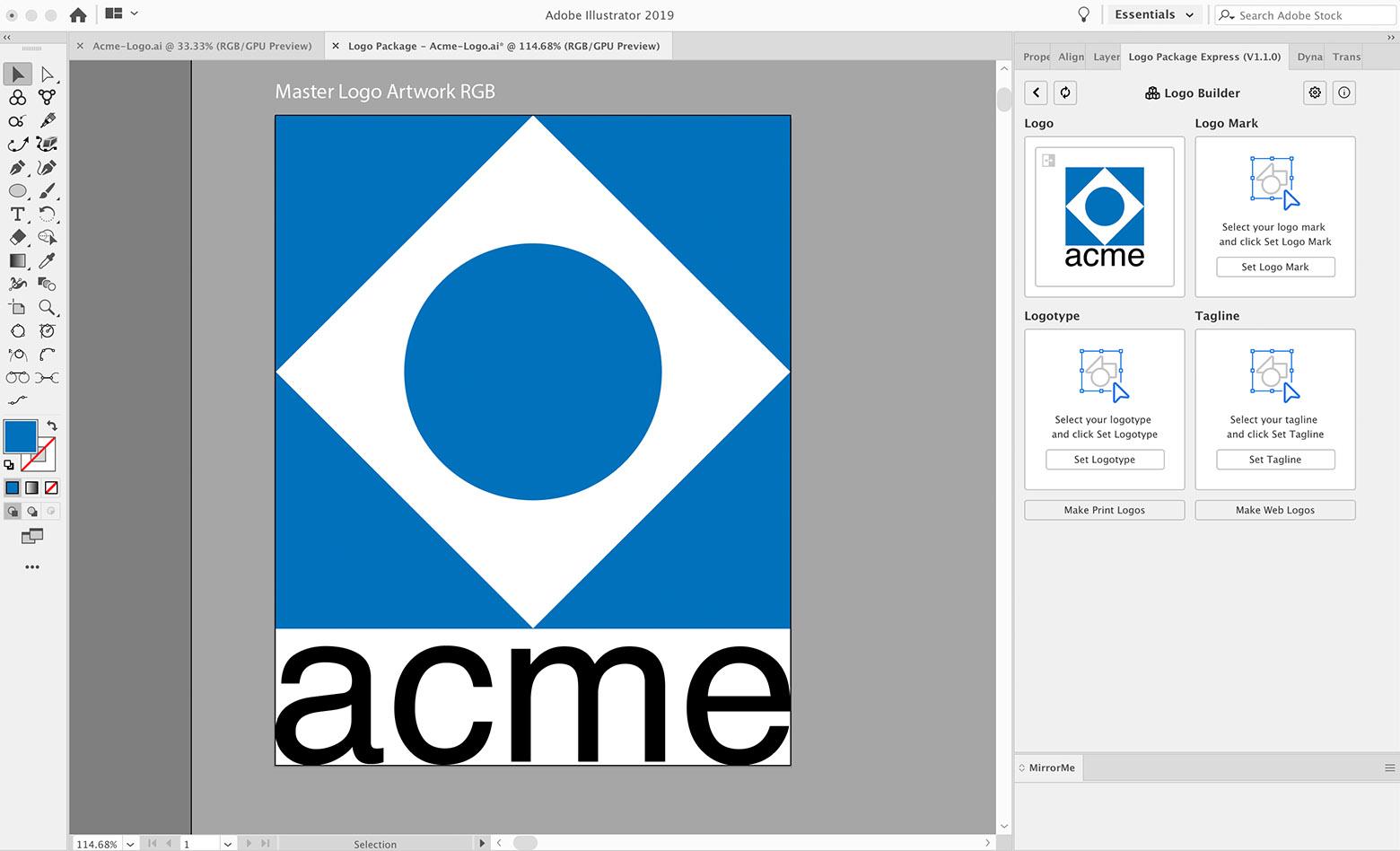This screenshot has height=851, width=1400.
Task: Open Logo Package Express settings gear
Action: (x=1315, y=92)
